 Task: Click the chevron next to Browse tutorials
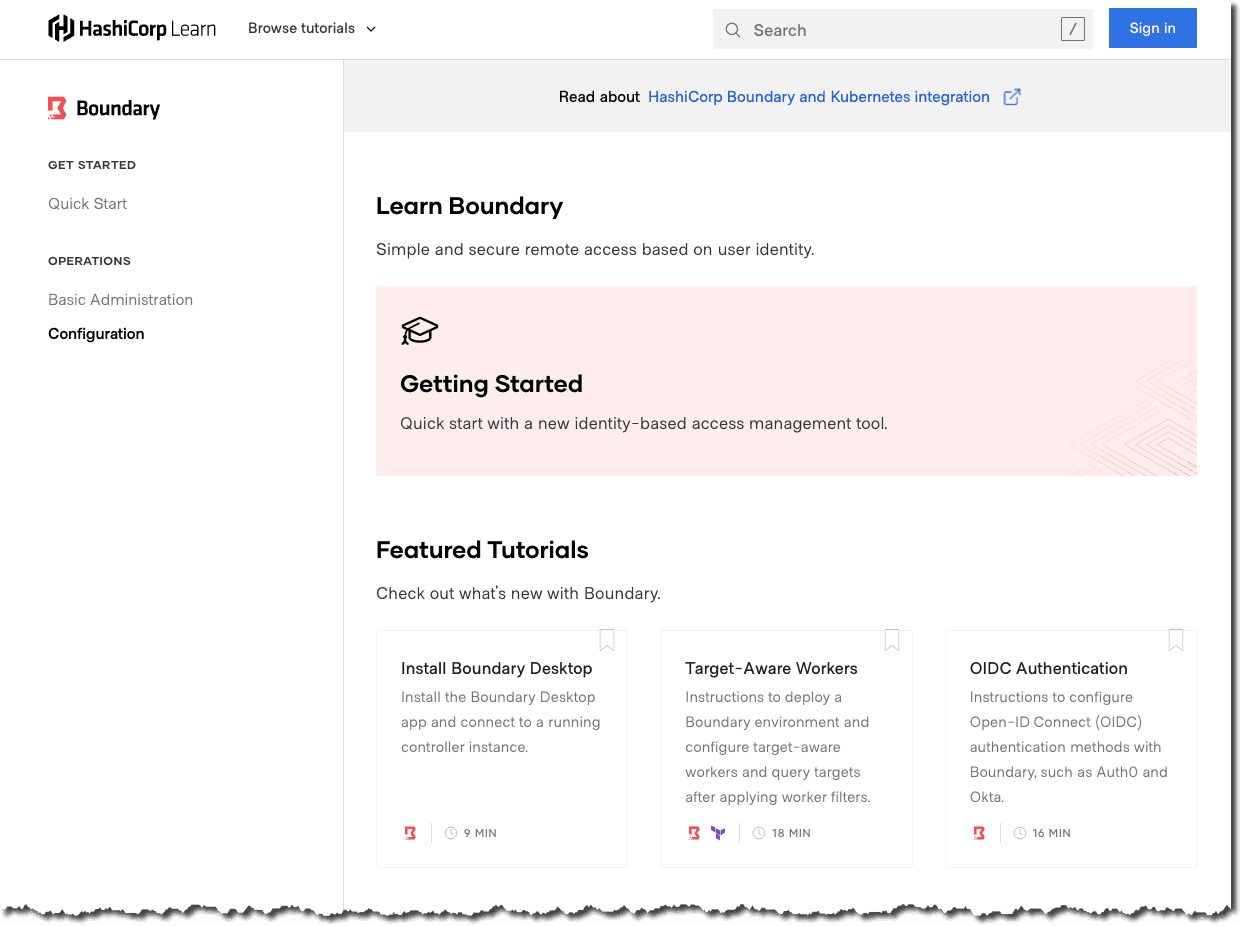[370, 29]
